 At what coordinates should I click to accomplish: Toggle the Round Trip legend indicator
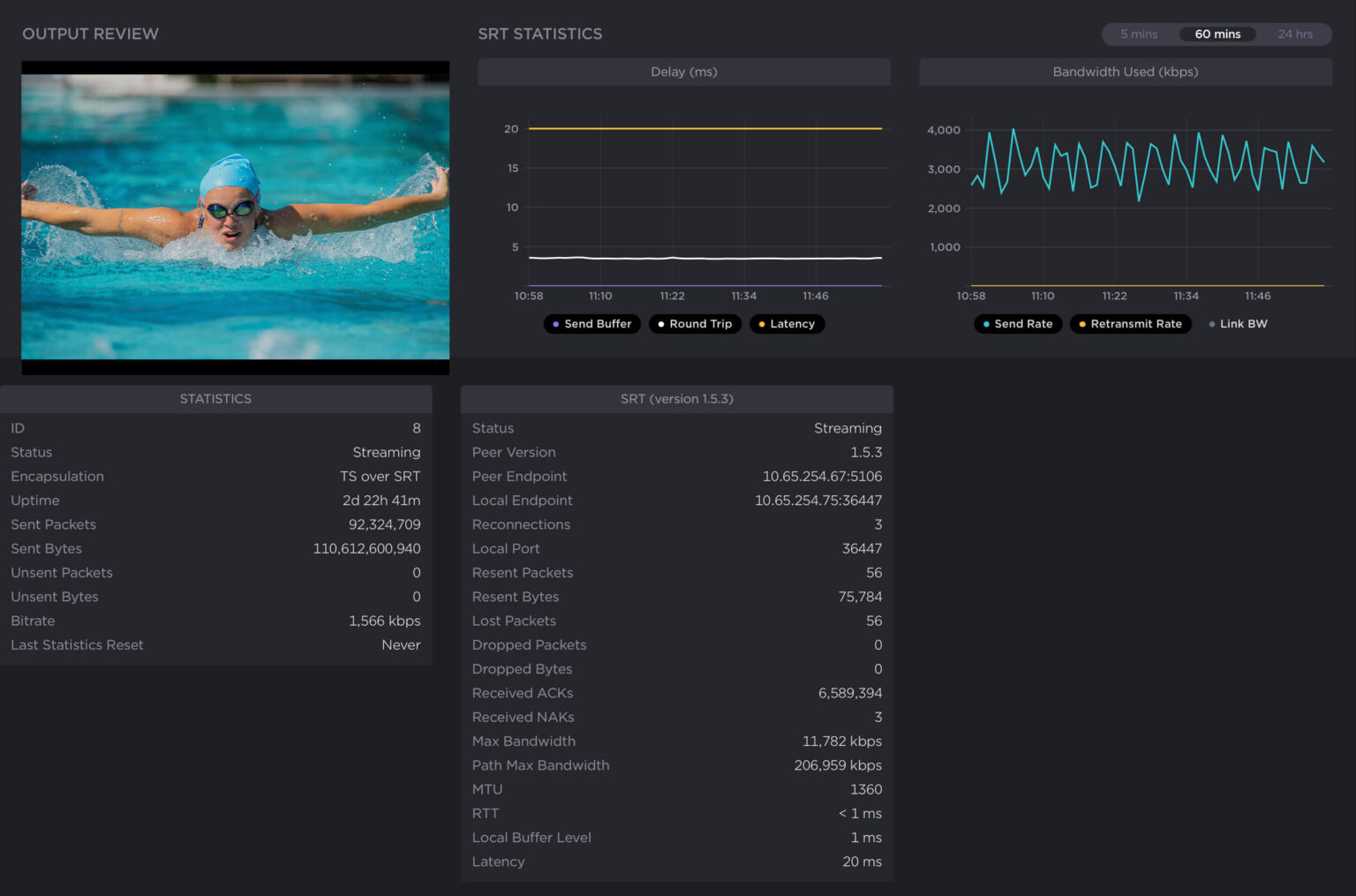coord(694,324)
